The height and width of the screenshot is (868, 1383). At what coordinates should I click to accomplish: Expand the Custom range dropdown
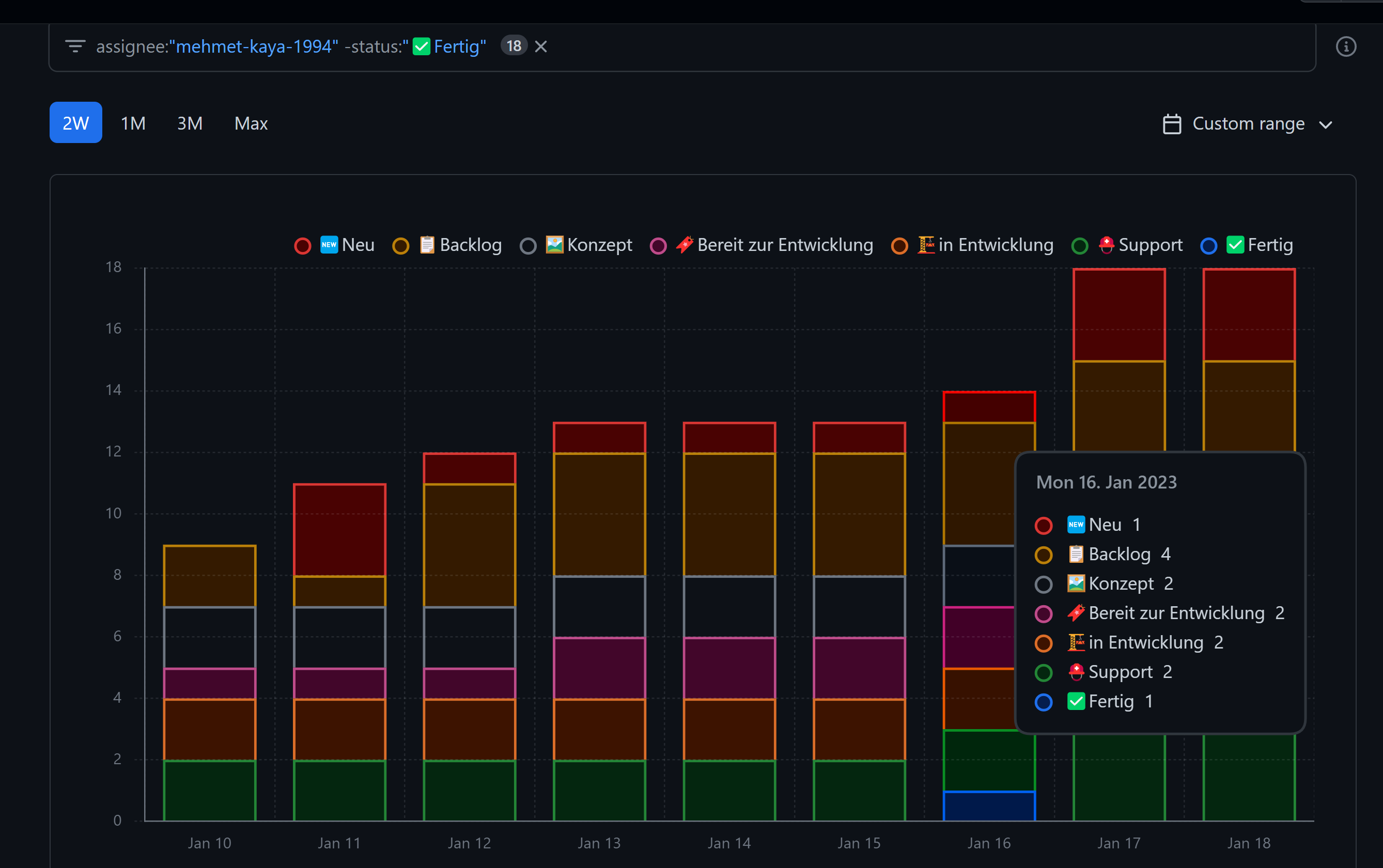pyautogui.click(x=1326, y=123)
